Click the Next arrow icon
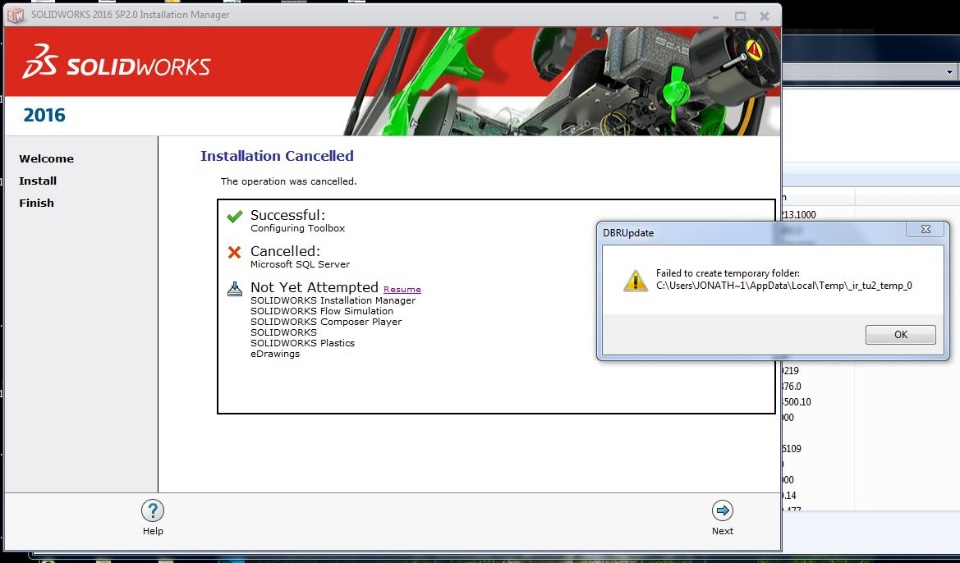The width and height of the screenshot is (960, 563). (722, 510)
